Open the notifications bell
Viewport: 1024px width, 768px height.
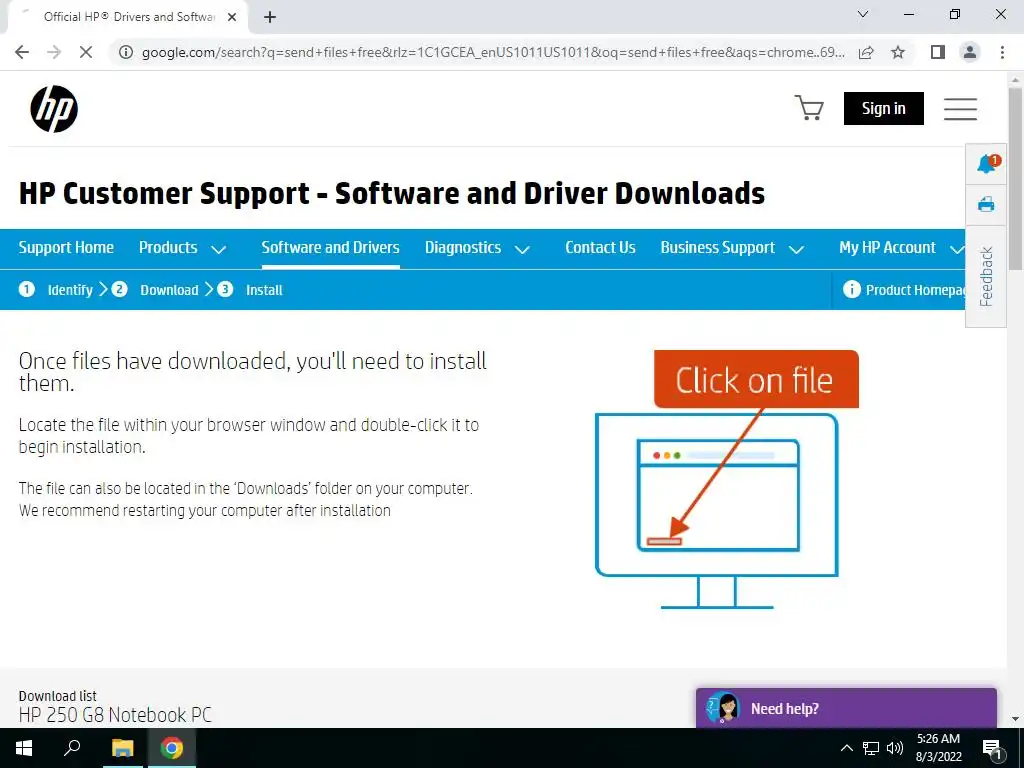(987, 164)
